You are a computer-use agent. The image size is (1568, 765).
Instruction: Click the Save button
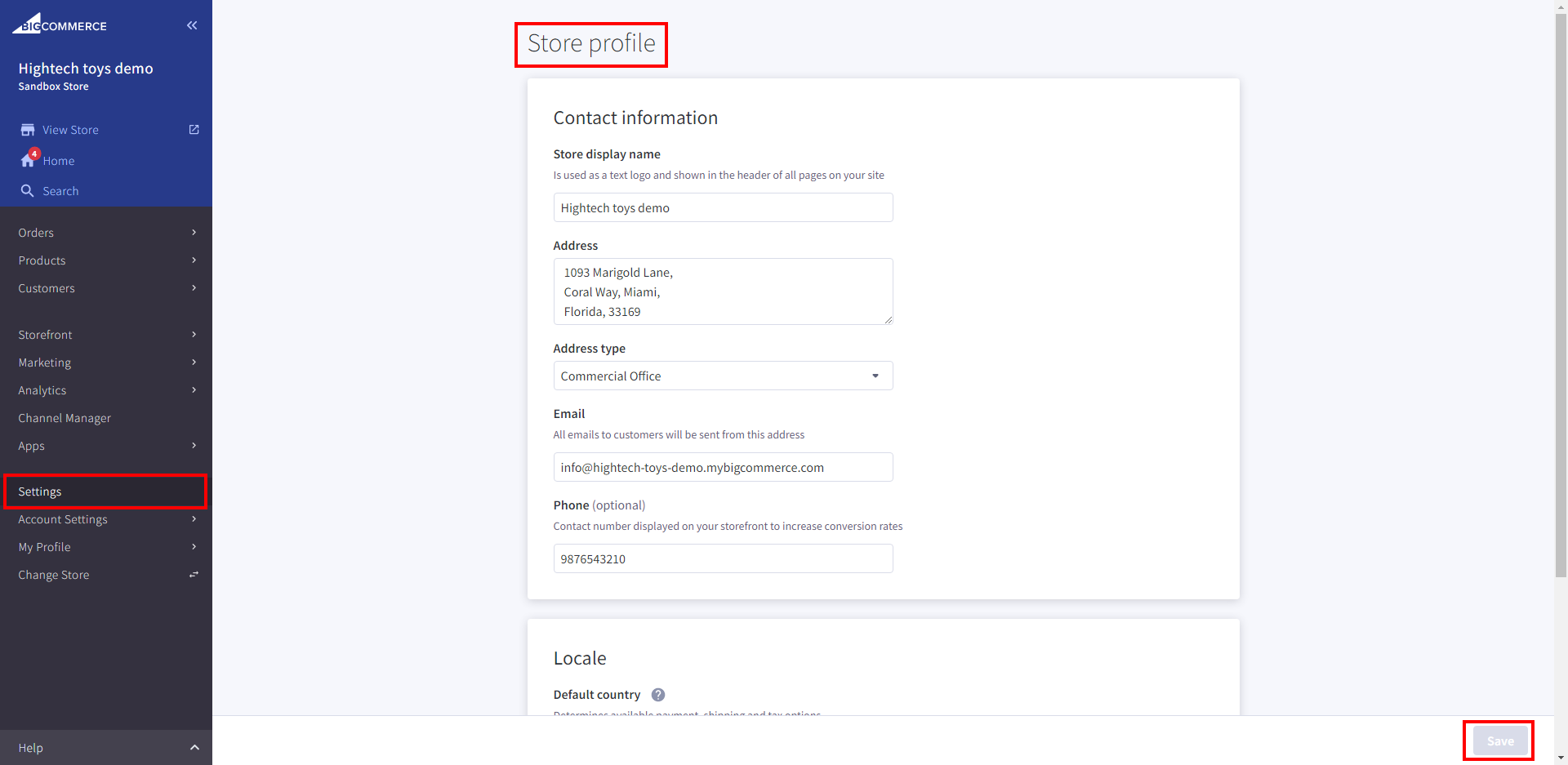click(1499, 741)
